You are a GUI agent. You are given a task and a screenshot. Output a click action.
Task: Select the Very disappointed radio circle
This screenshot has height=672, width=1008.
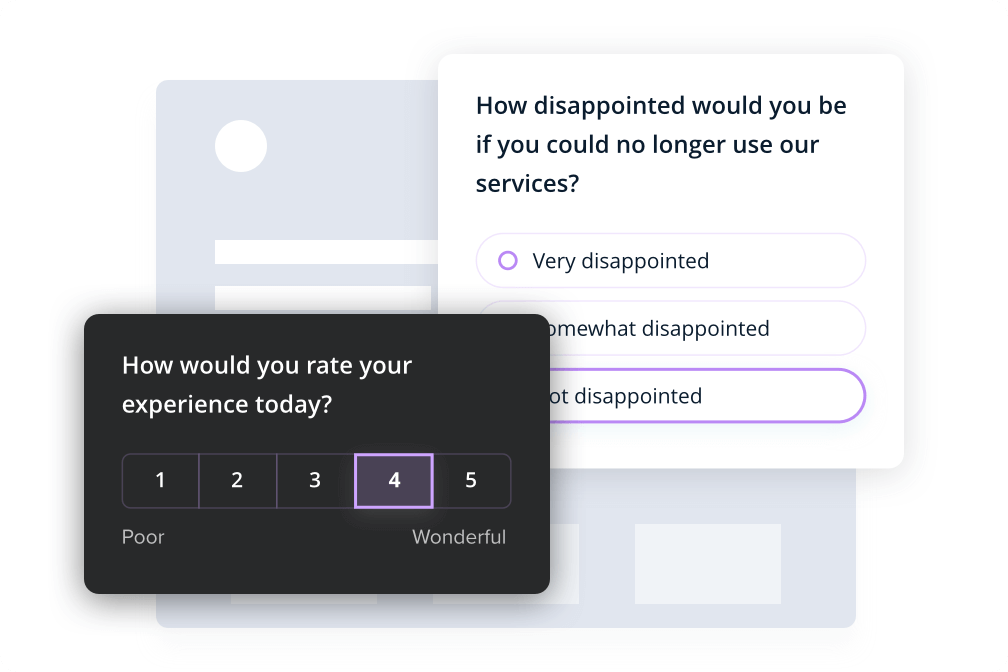pyautogui.click(x=508, y=260)
